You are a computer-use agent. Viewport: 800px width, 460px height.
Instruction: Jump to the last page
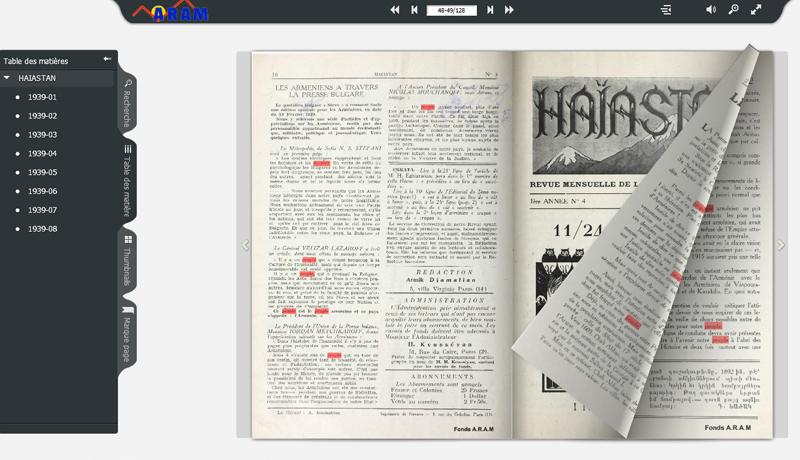click(x=509, y=10)
